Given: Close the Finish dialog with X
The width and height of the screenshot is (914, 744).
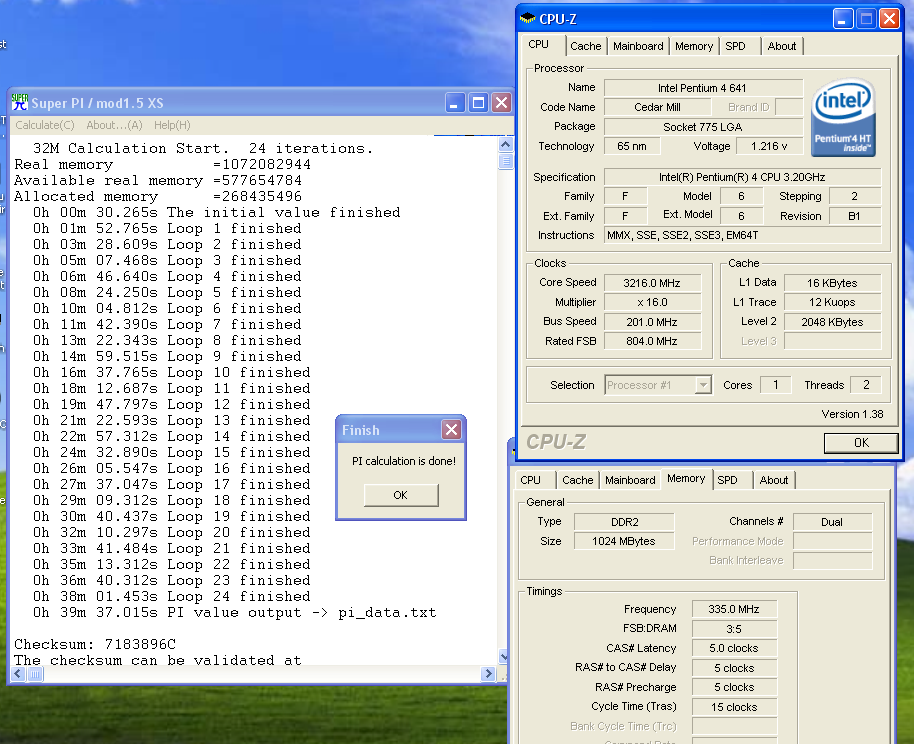Looking at the screenshot, I should [x=451, y=430].
